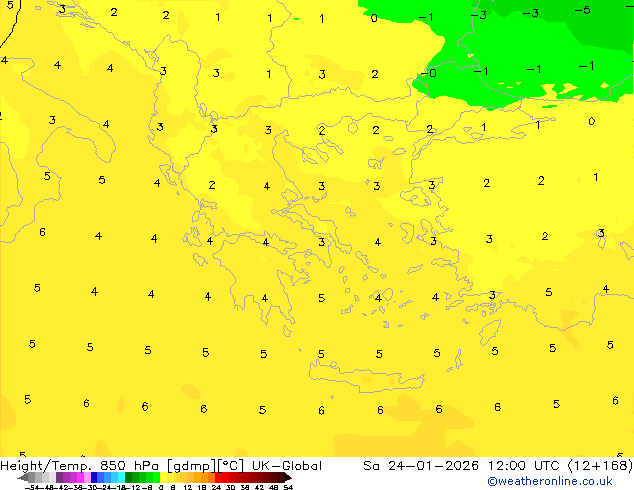This screenshot has height=490, width=634.
Task: Click the '12:00 UTC' valid time
Action: [x=526, y=466]
